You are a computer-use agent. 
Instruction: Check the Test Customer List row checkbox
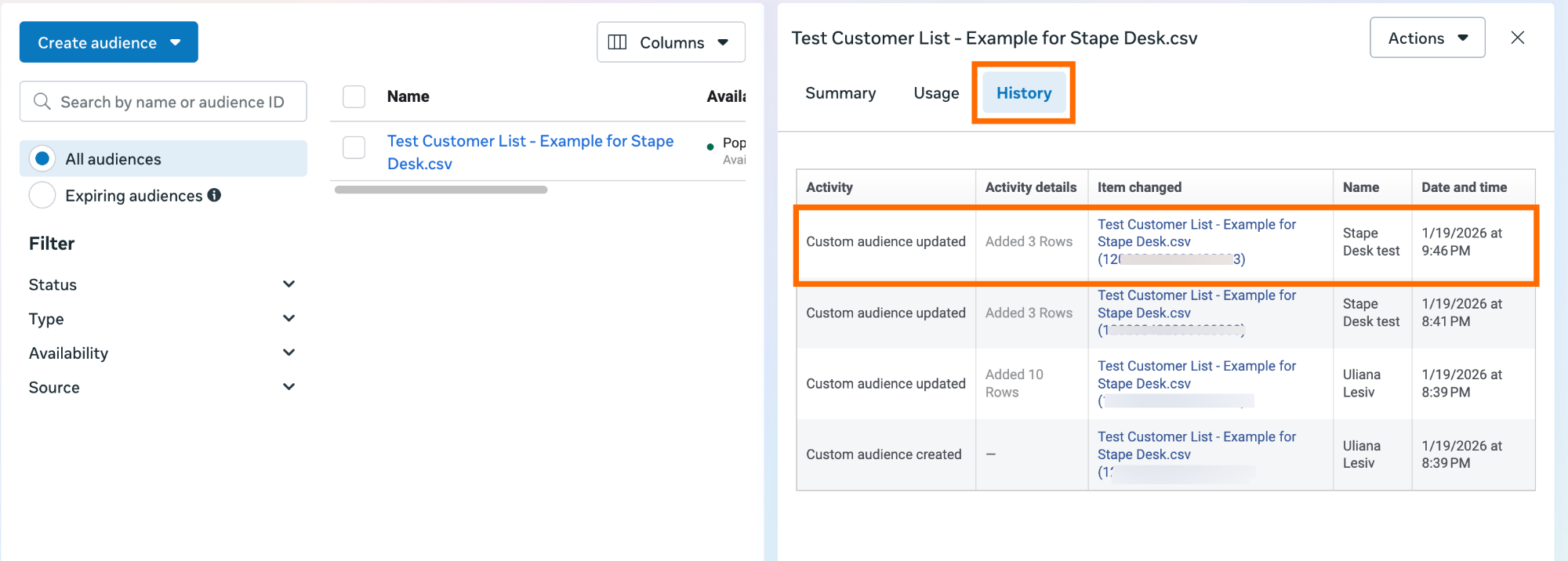pos(354,147)
